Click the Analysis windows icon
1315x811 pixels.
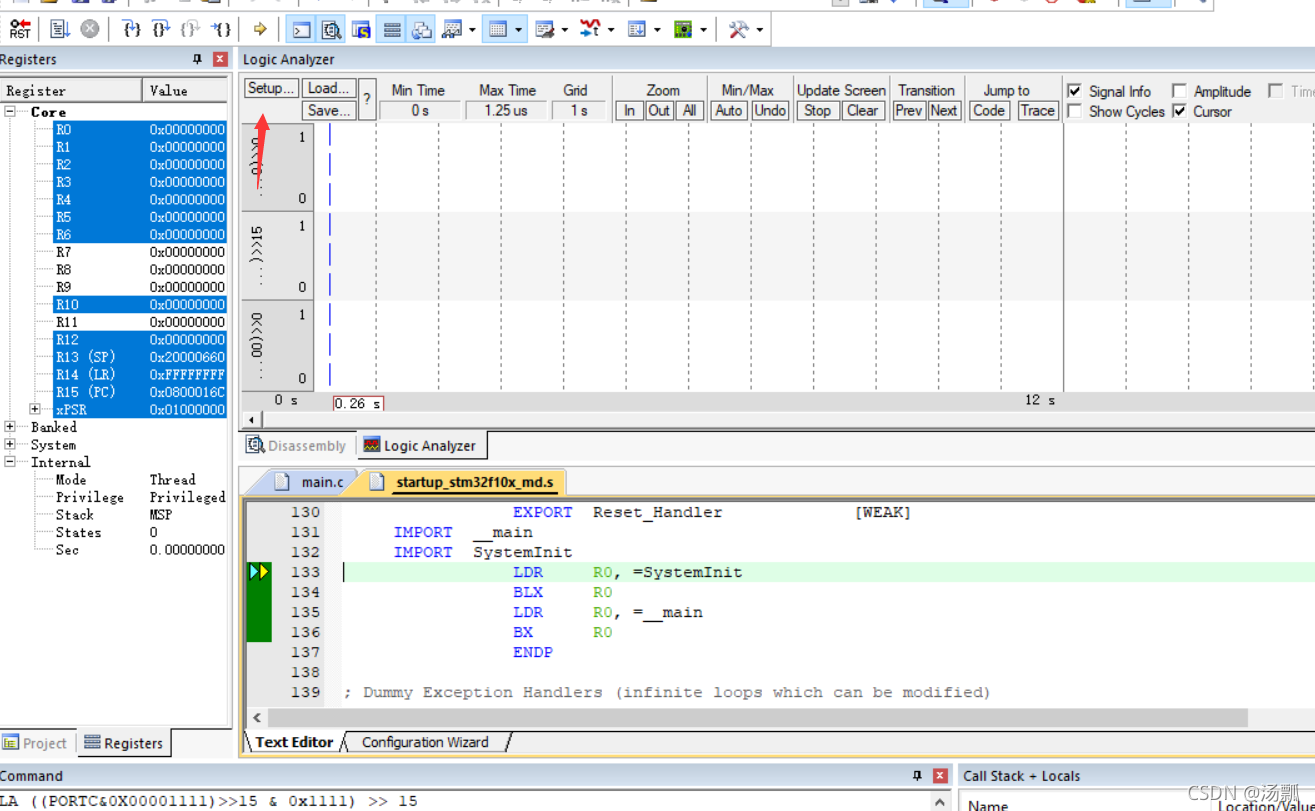pyautogui.click(x=591, y=29)
